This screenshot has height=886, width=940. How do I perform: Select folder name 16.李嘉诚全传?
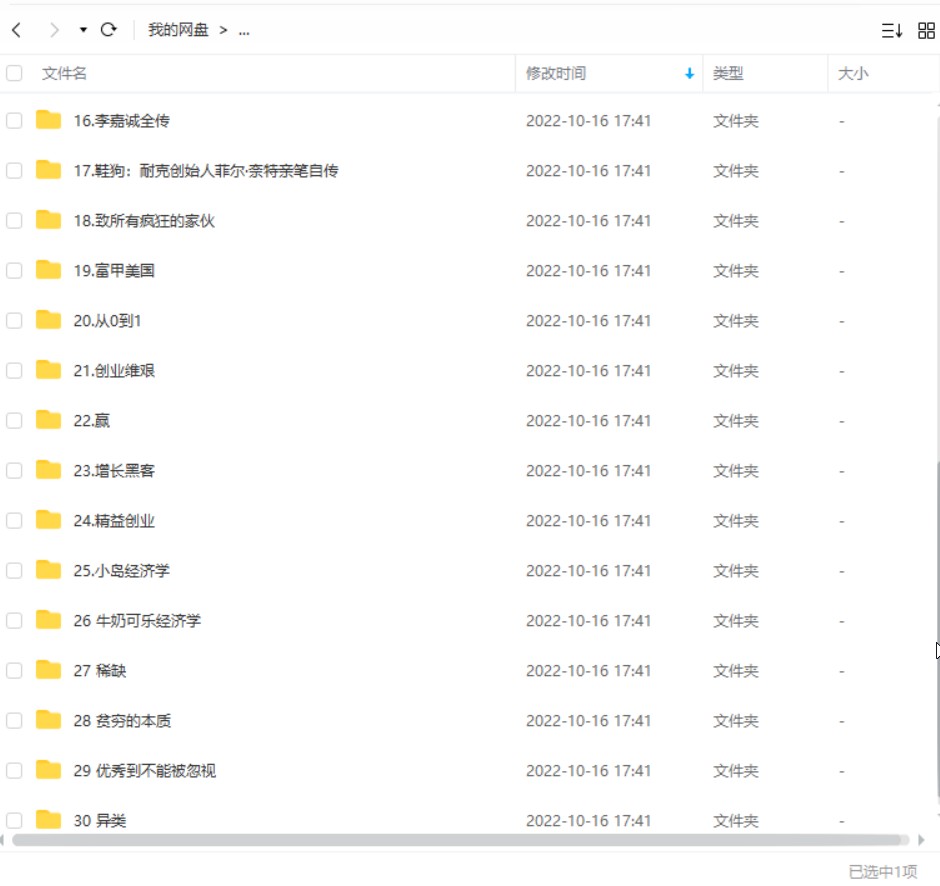(x=122, y=120)
